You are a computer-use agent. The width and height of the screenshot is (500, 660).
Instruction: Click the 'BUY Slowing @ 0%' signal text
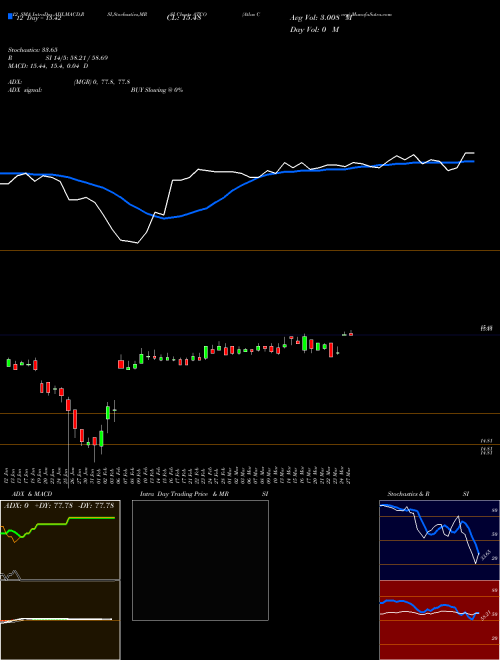point(157,90)
